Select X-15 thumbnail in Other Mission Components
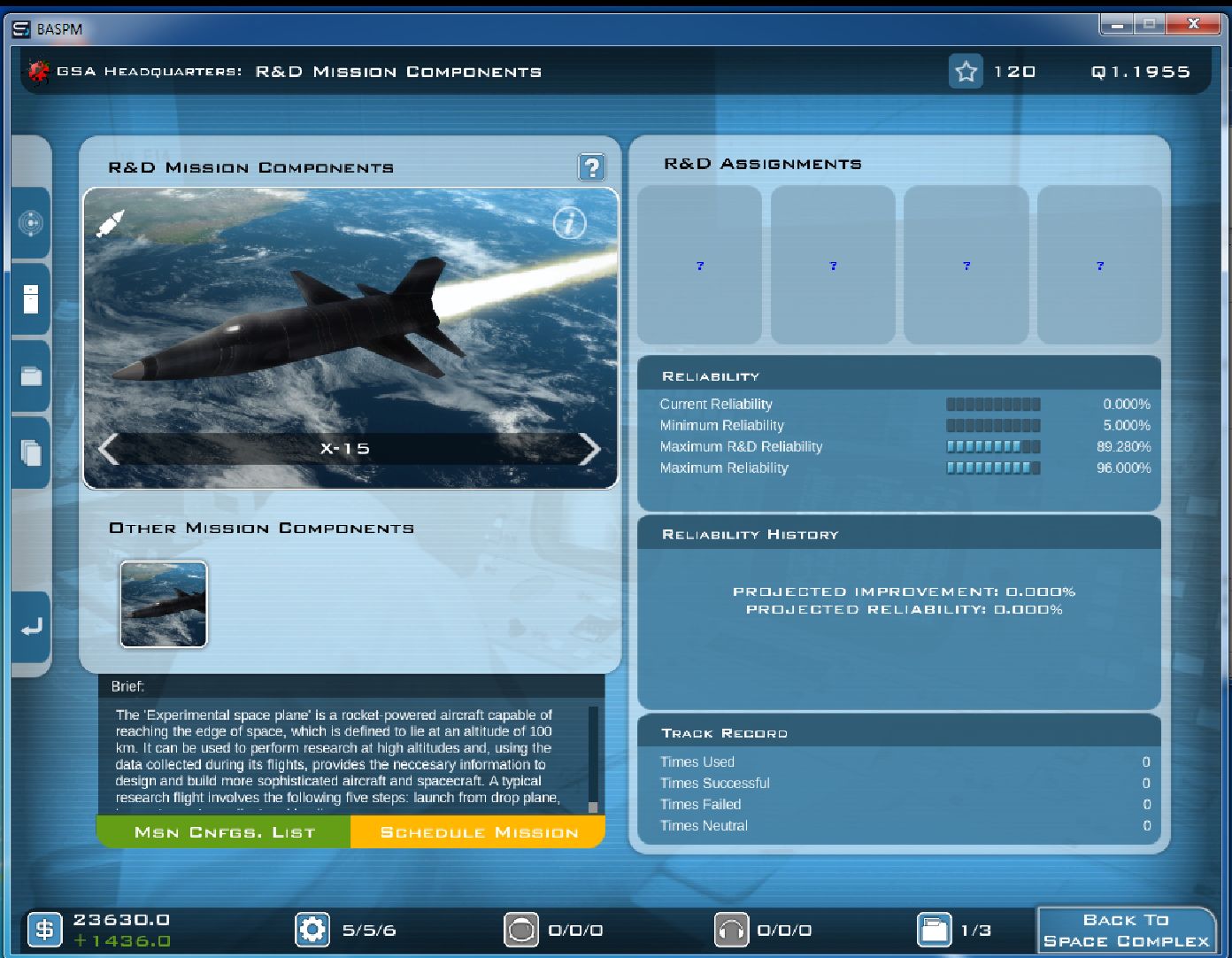This screenshot has width=1232, height=958. click(164, 605)
